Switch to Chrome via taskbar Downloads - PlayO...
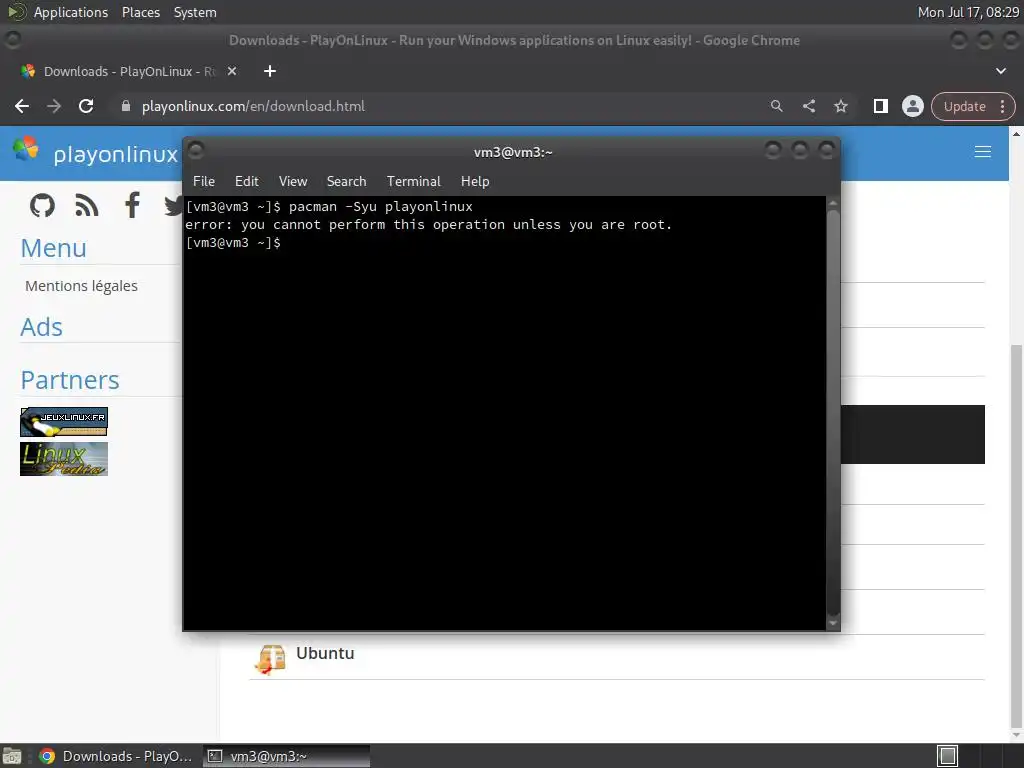 116,756
